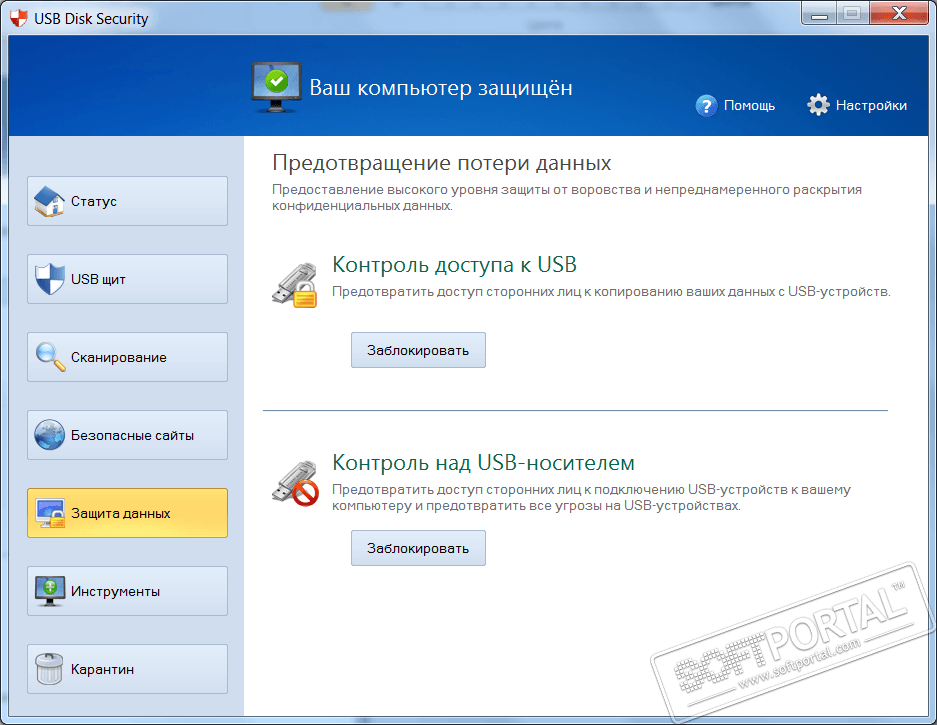Close the USB Disk Security window
Image resolution: width=937 pixels, height=725 pixels.
(899, 13)
